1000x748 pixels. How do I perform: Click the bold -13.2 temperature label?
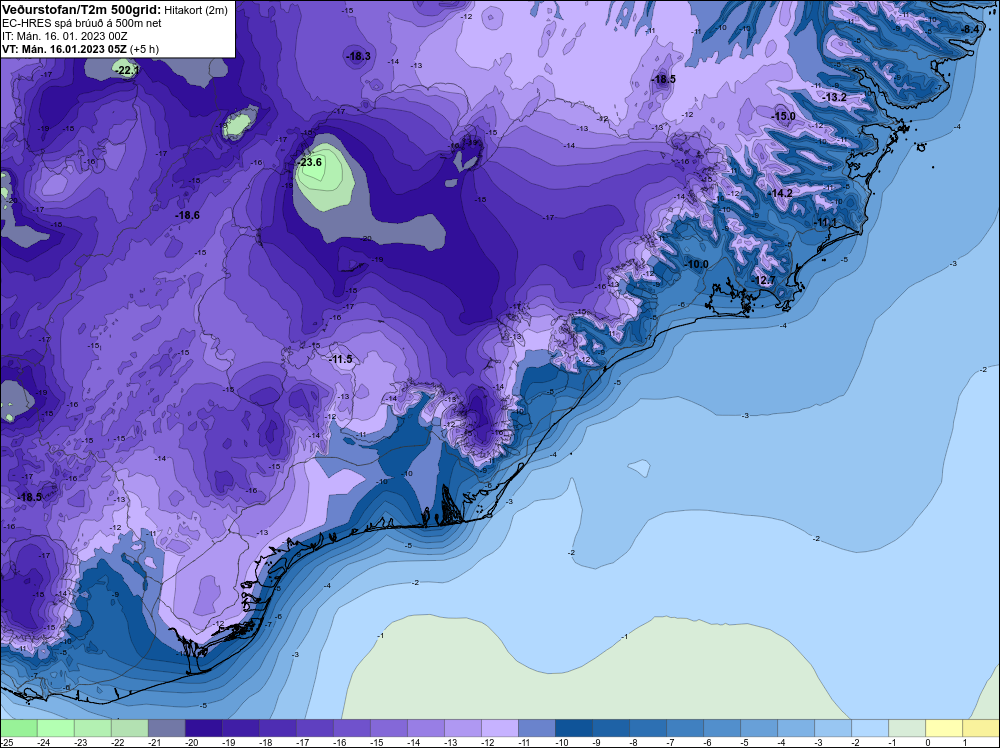point(835,98)
